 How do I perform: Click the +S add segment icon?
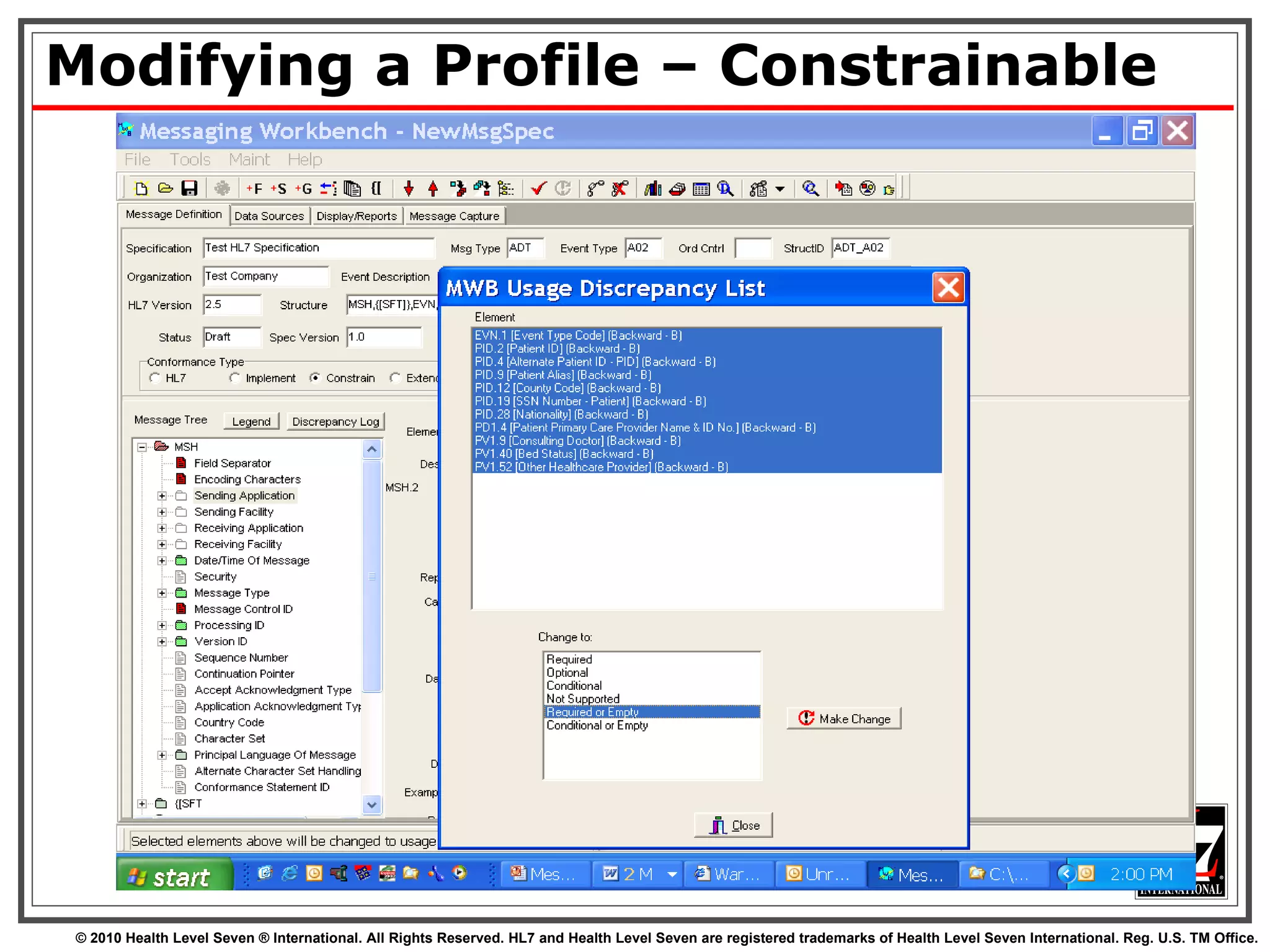pos(278,188)
